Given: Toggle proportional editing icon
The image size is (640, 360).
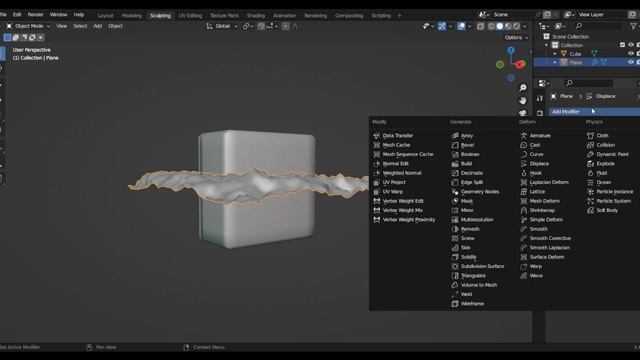Looking at the screenshot, I should pos(286,26).
